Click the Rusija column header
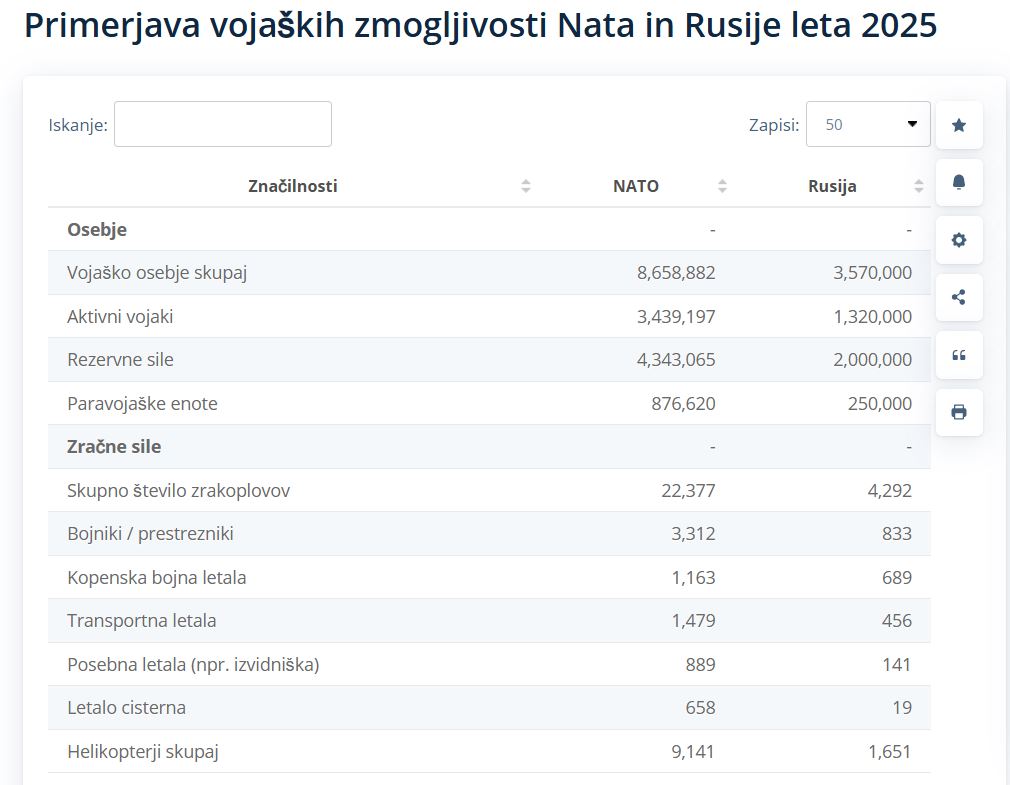This screenshot has width=1010, height=785. click(x=832, y=186)
